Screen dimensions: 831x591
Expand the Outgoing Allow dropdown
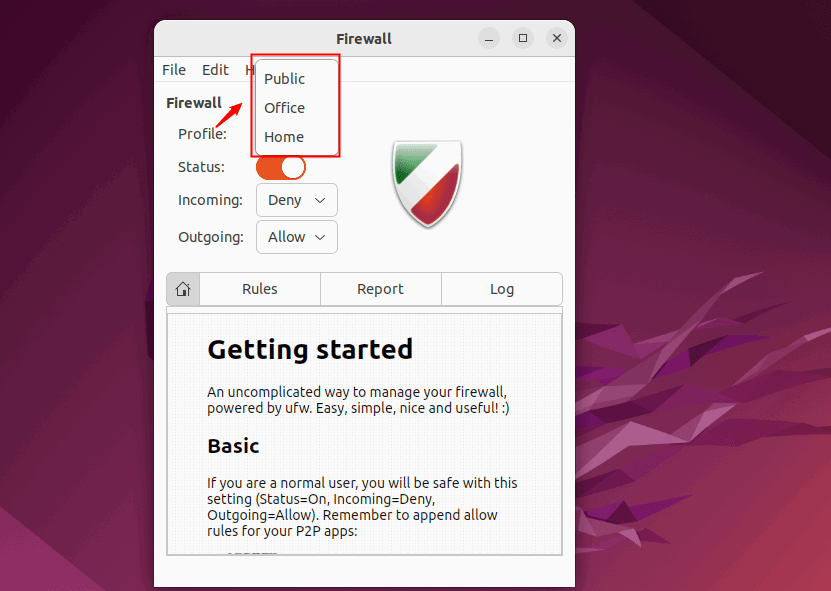tap(297, 237)
